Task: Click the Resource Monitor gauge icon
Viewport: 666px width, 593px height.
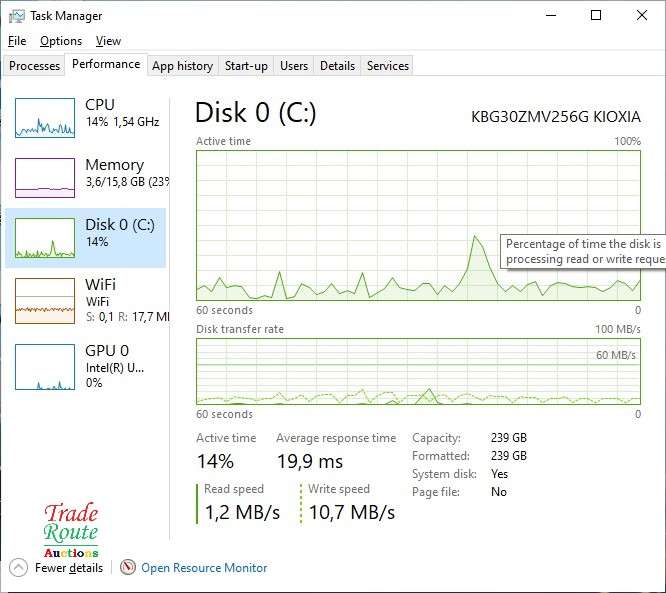Action: coord(127,568)
